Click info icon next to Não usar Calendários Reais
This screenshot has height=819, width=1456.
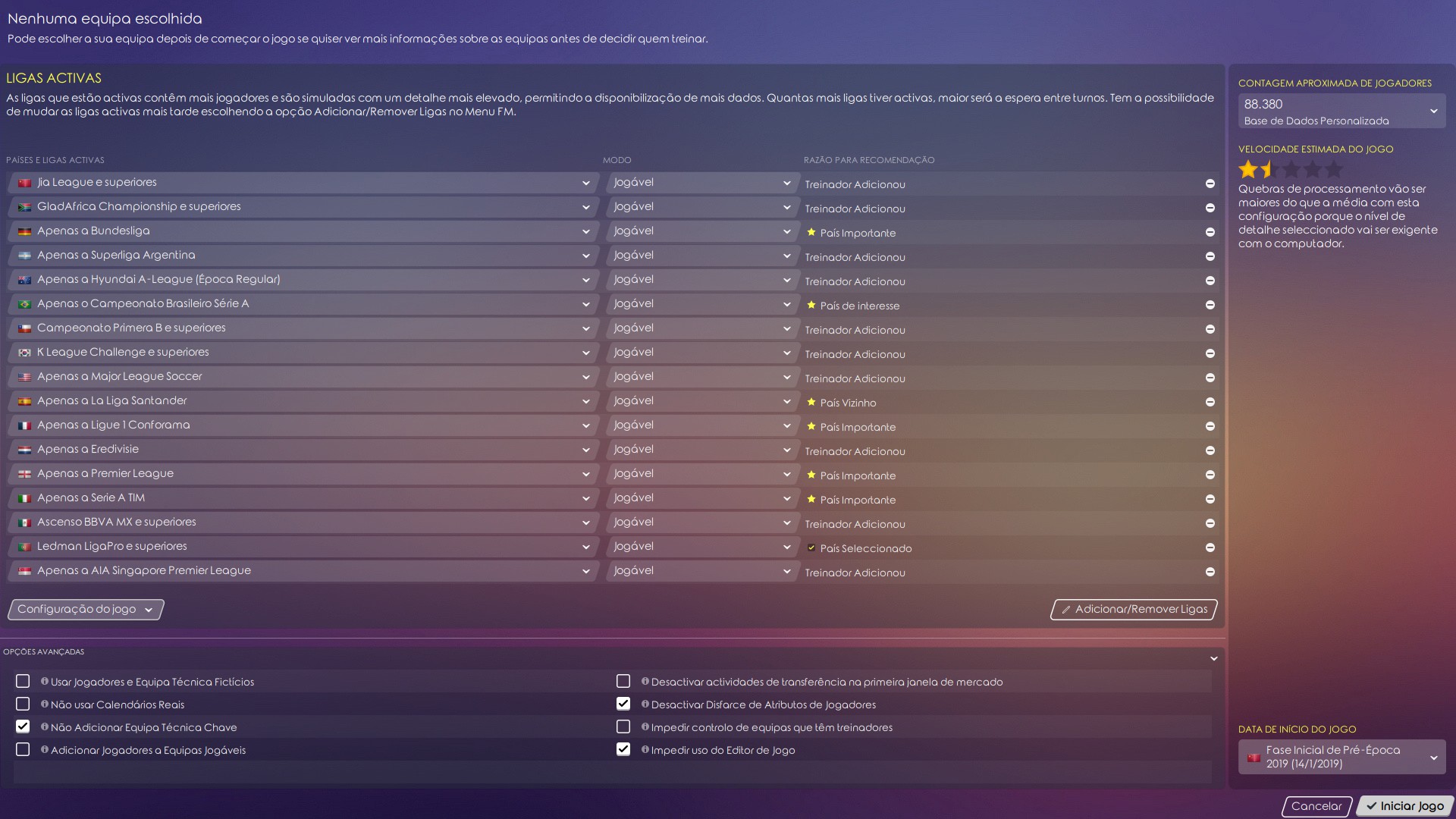pos(45,704)
